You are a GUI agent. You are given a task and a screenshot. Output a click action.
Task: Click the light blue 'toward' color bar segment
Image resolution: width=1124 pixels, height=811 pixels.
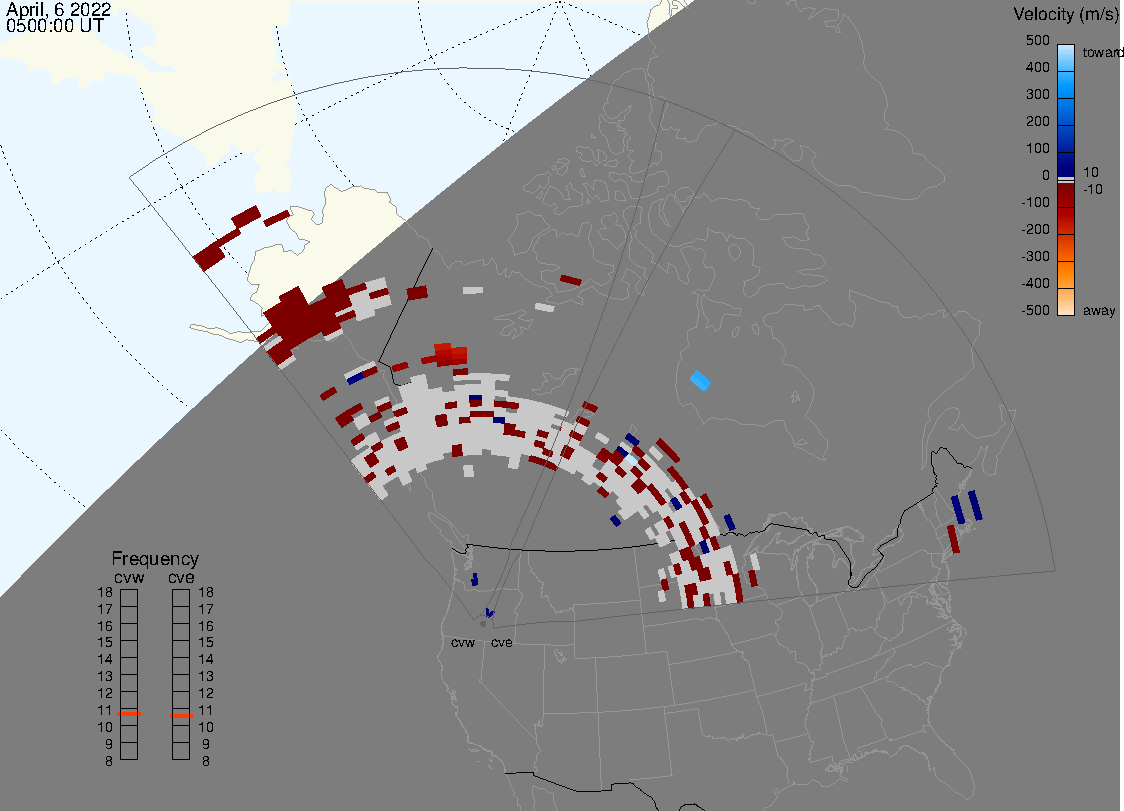pyautogui.click(x=1066, y=54)
